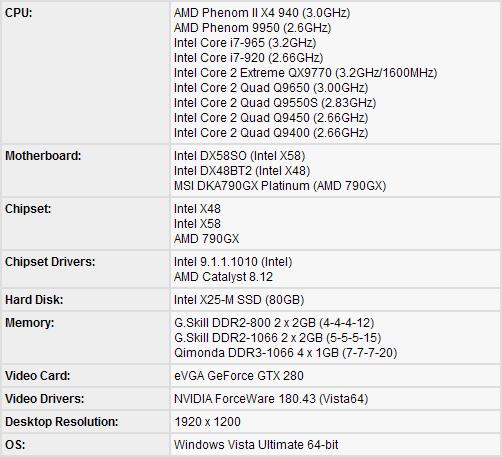Select eVGA GeForce GTX 280 text

[239, 376]
